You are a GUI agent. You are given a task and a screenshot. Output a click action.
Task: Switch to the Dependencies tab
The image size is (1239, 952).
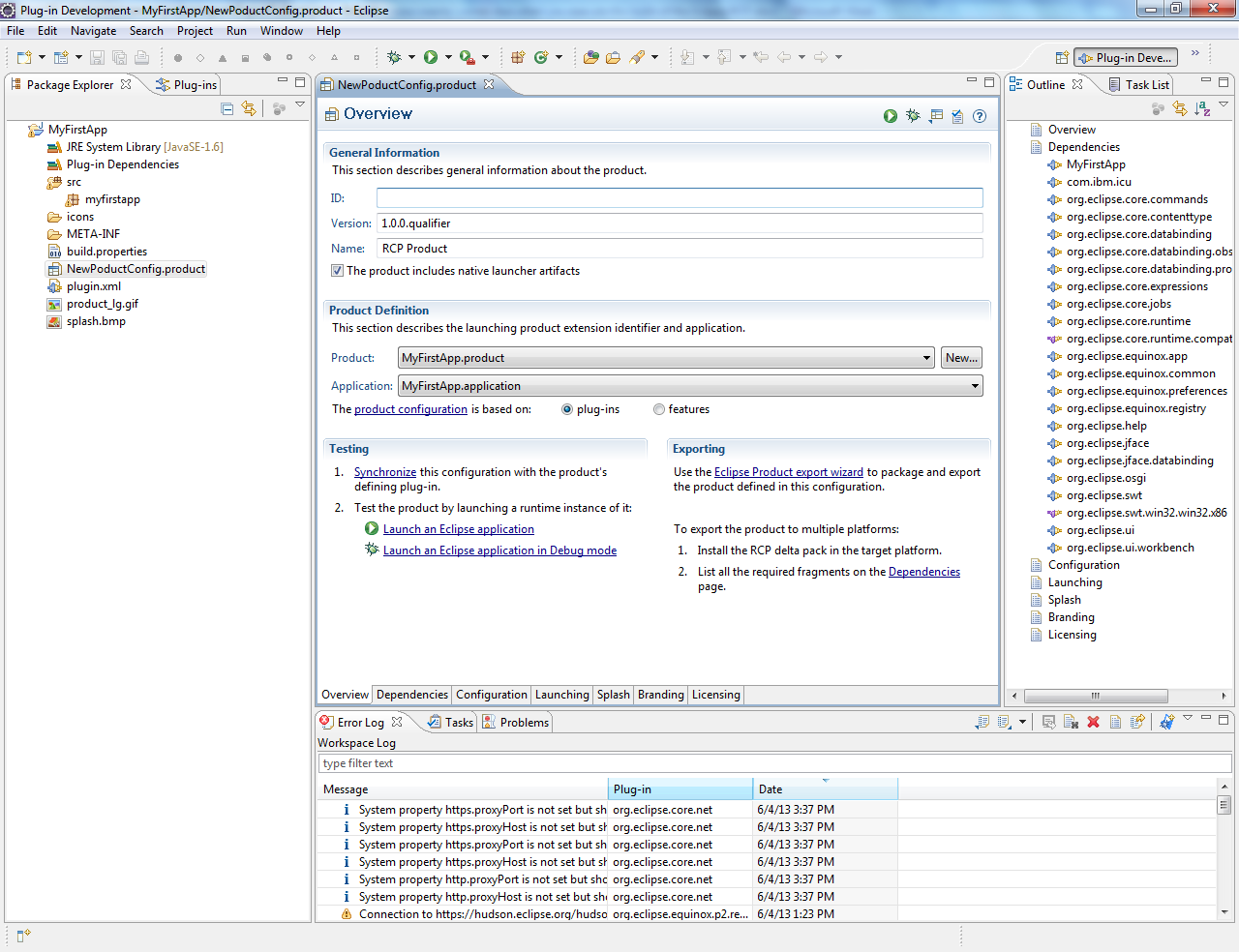click(x=411, y=695)
